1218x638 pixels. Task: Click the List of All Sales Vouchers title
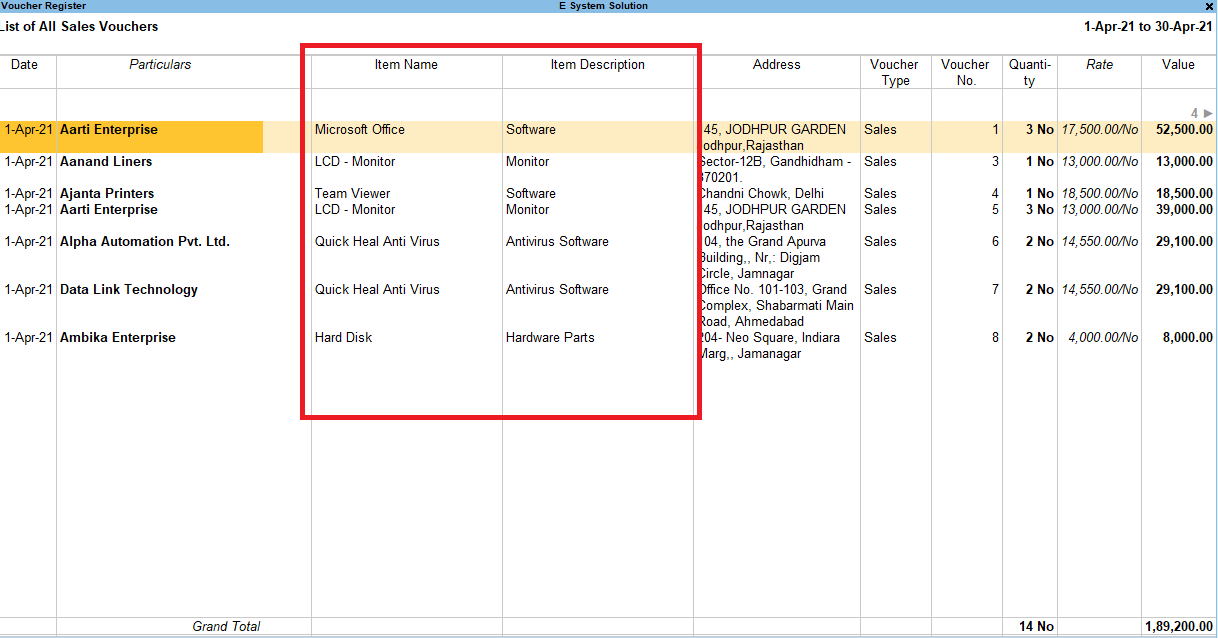(x=79, y=27)
